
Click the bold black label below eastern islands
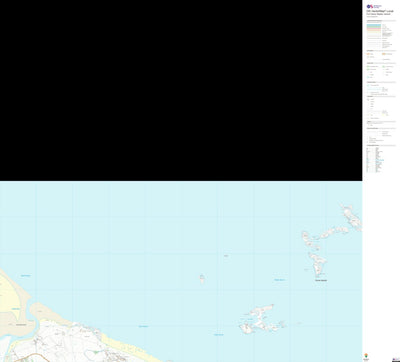(x=321, y=281)
